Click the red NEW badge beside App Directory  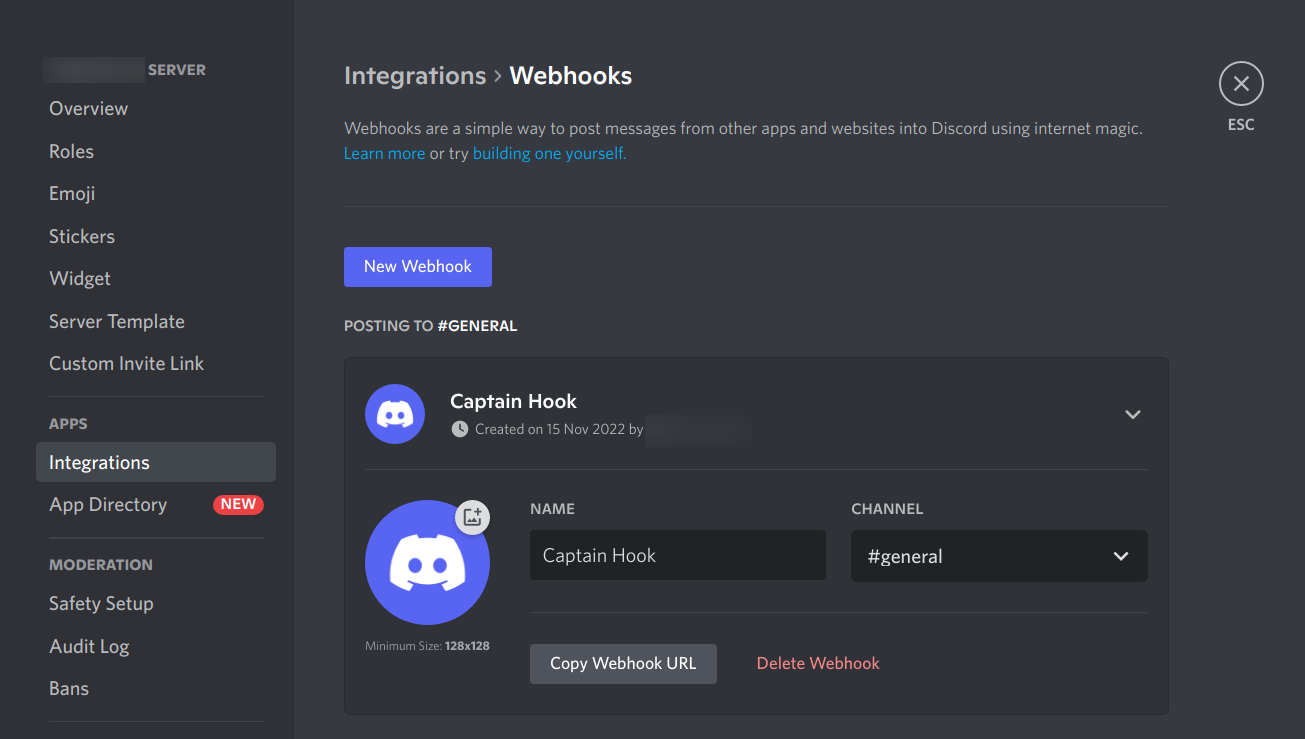[x=238, y=504]
